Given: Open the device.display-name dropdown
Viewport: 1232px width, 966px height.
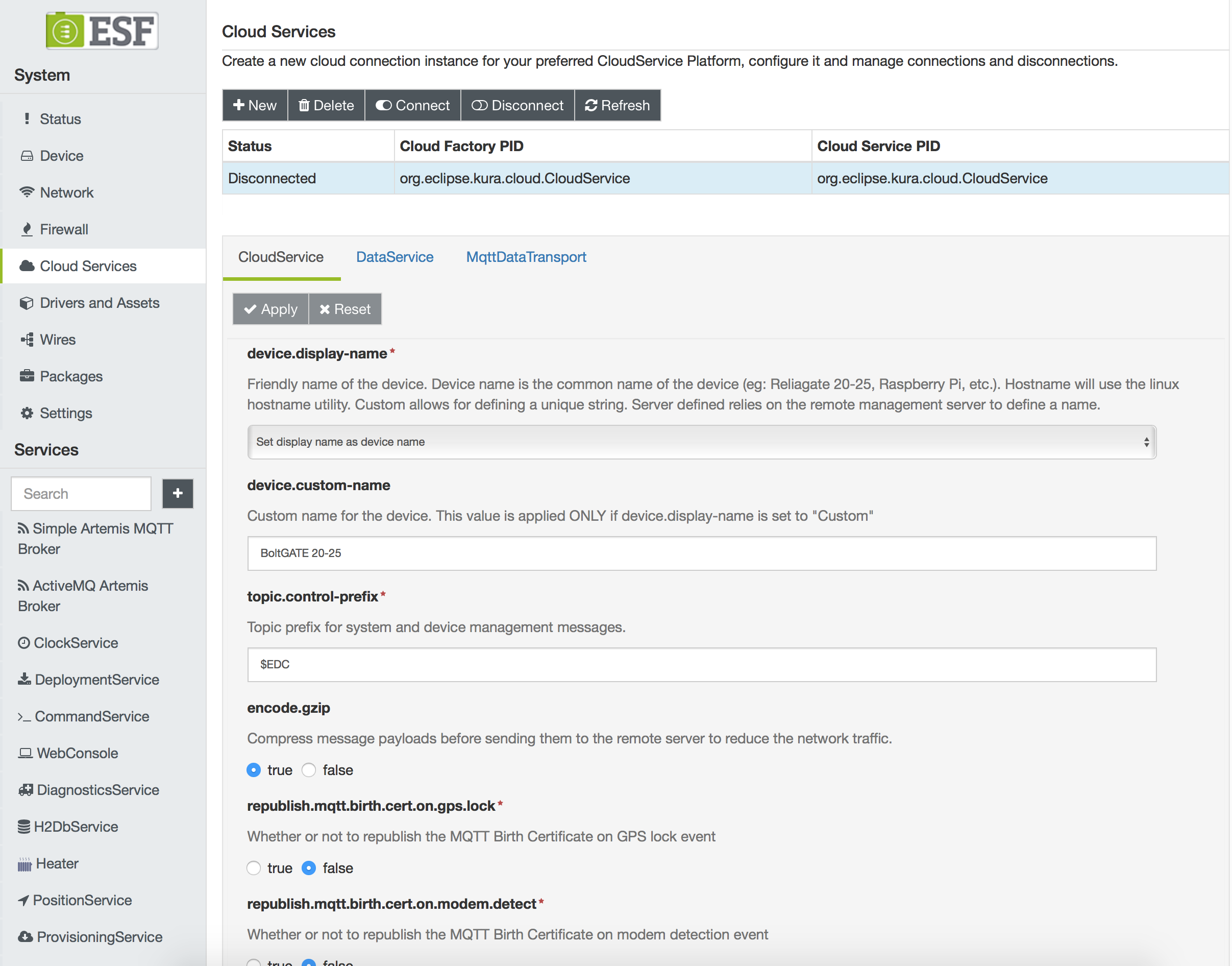Looking at the screenshot, I should tap(700, 441).
